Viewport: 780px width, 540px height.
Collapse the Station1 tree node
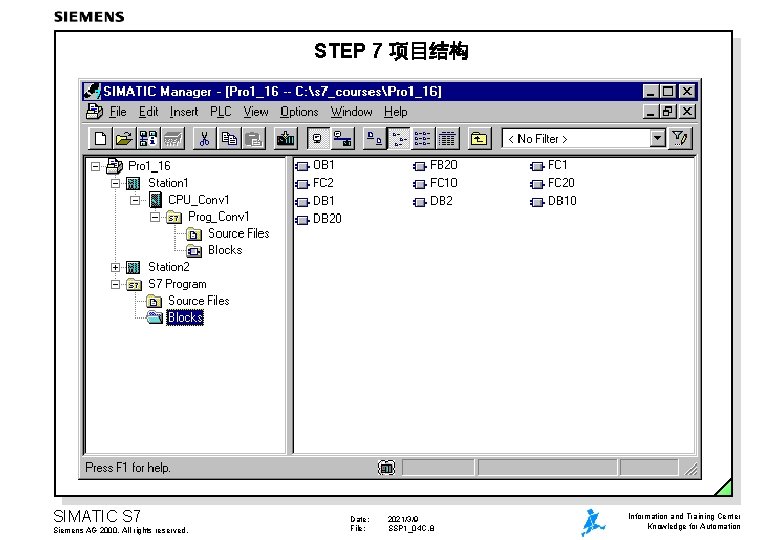(115, 183)
